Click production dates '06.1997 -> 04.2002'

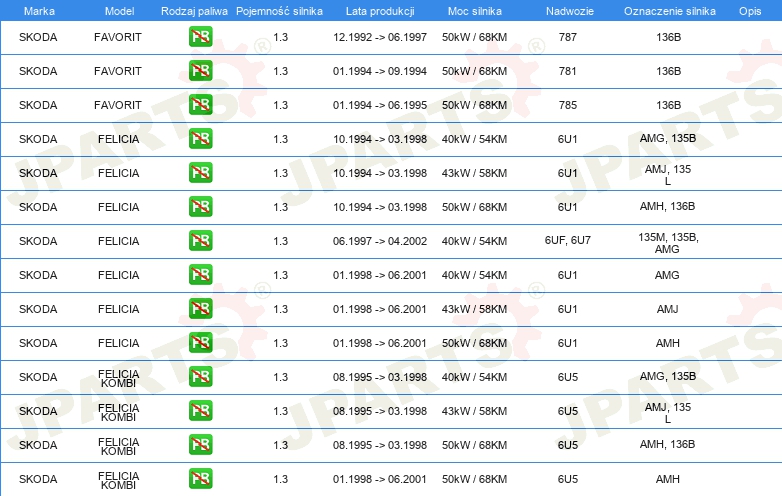coord(380,241)
